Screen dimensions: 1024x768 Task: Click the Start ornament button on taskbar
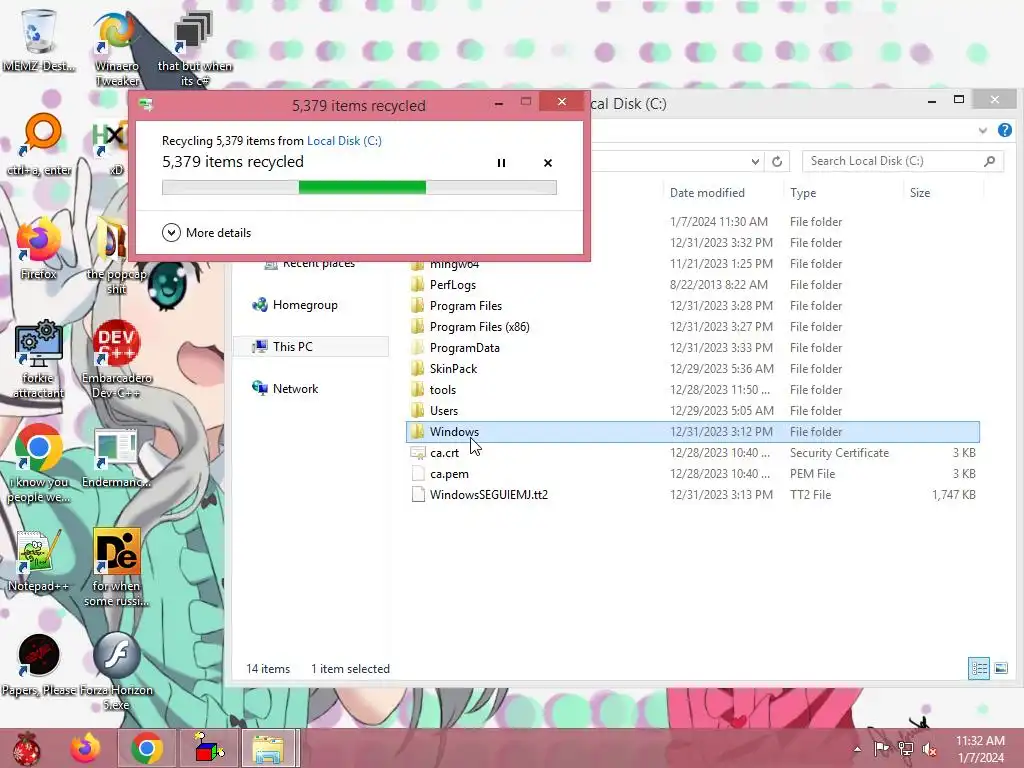click(27, 748)
